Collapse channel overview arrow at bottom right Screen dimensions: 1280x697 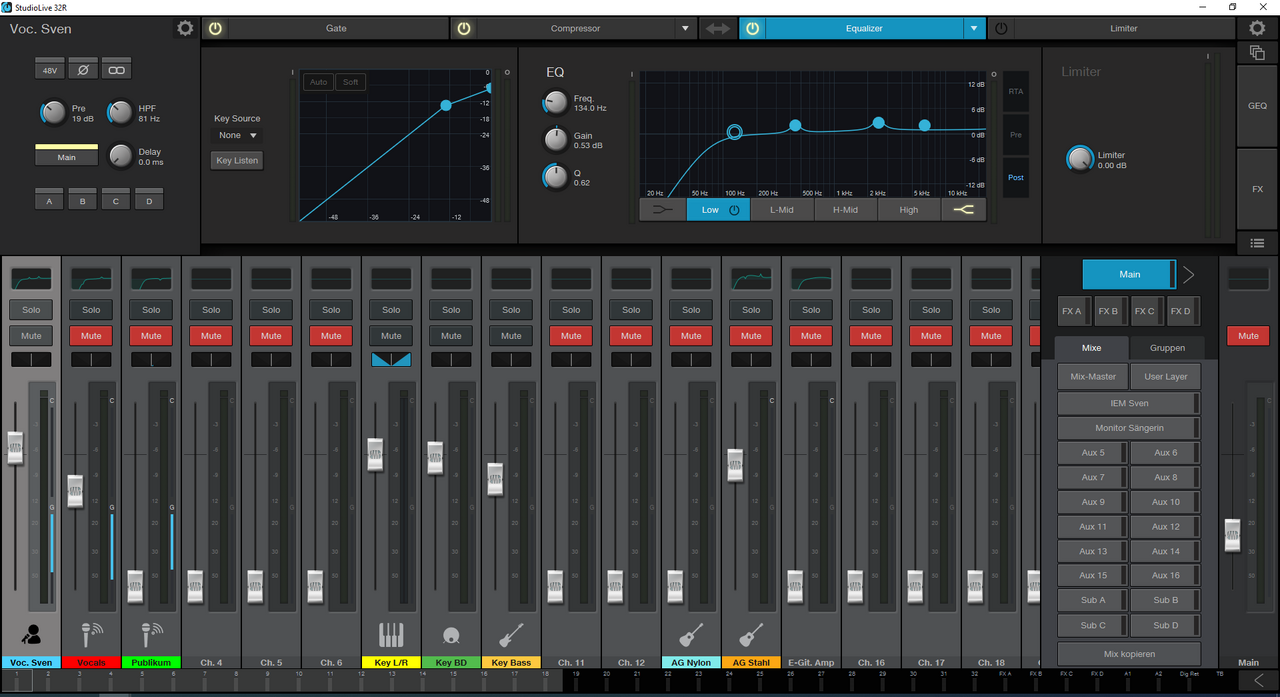click(1258, 682)
